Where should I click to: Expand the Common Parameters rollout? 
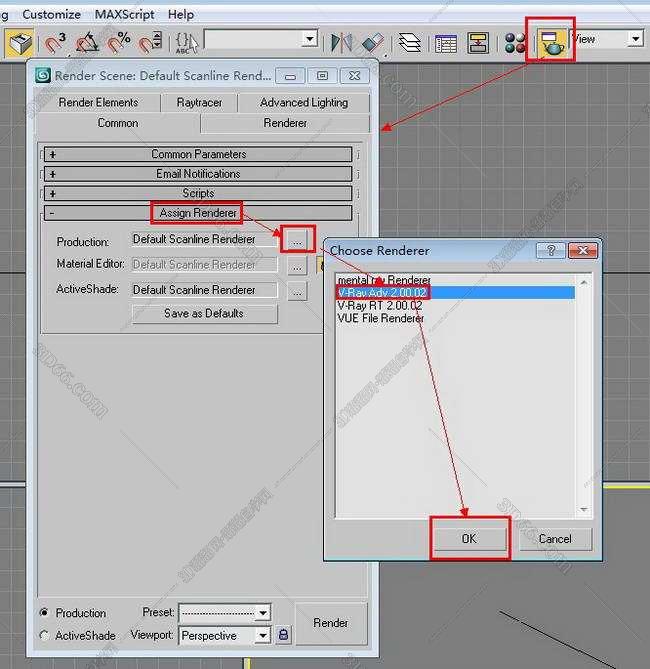pos(198,154)
